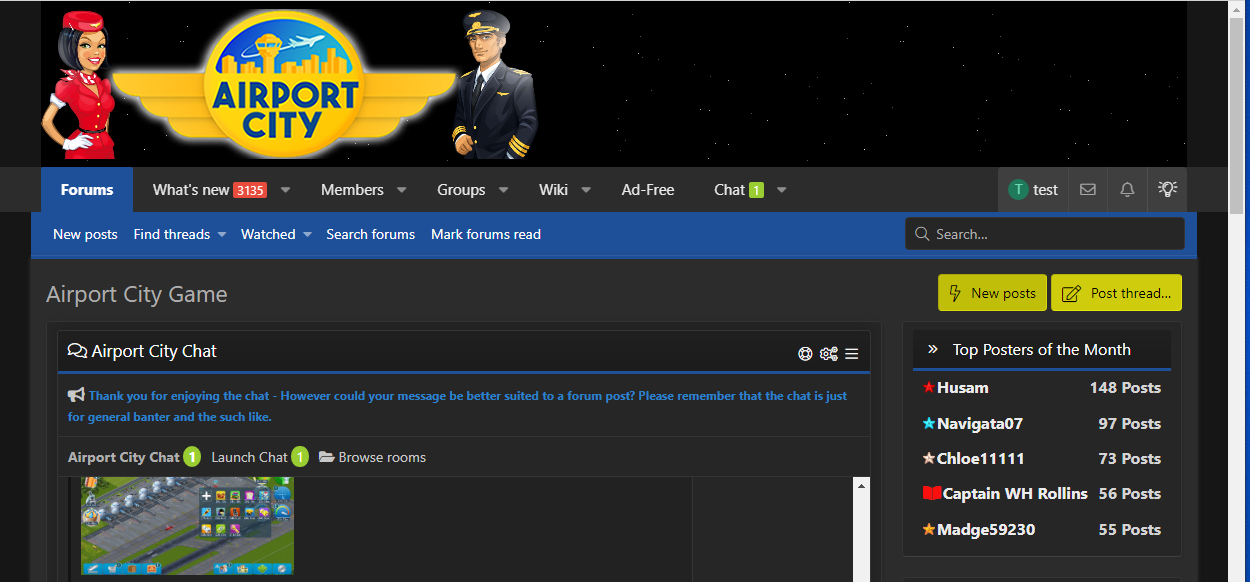The image size is (1250, 582).
Task: Open chat settings gears icon
Action: pyautogui.click(x=828, y=353)
